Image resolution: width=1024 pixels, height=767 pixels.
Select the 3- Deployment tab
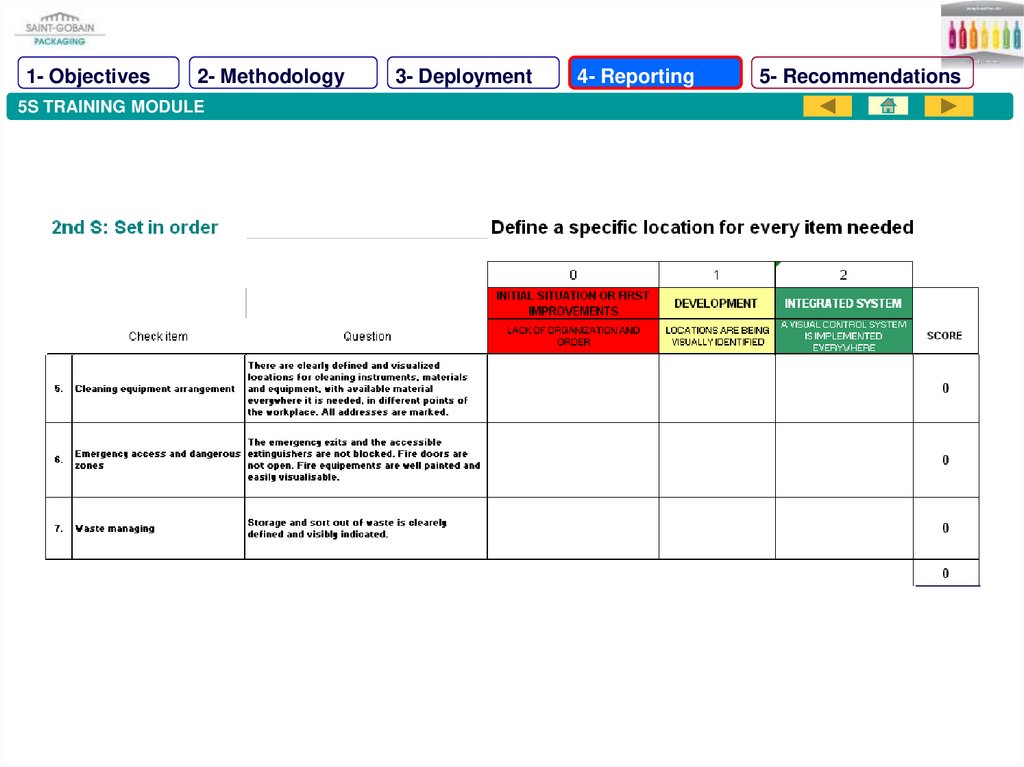tap(473, 75)
